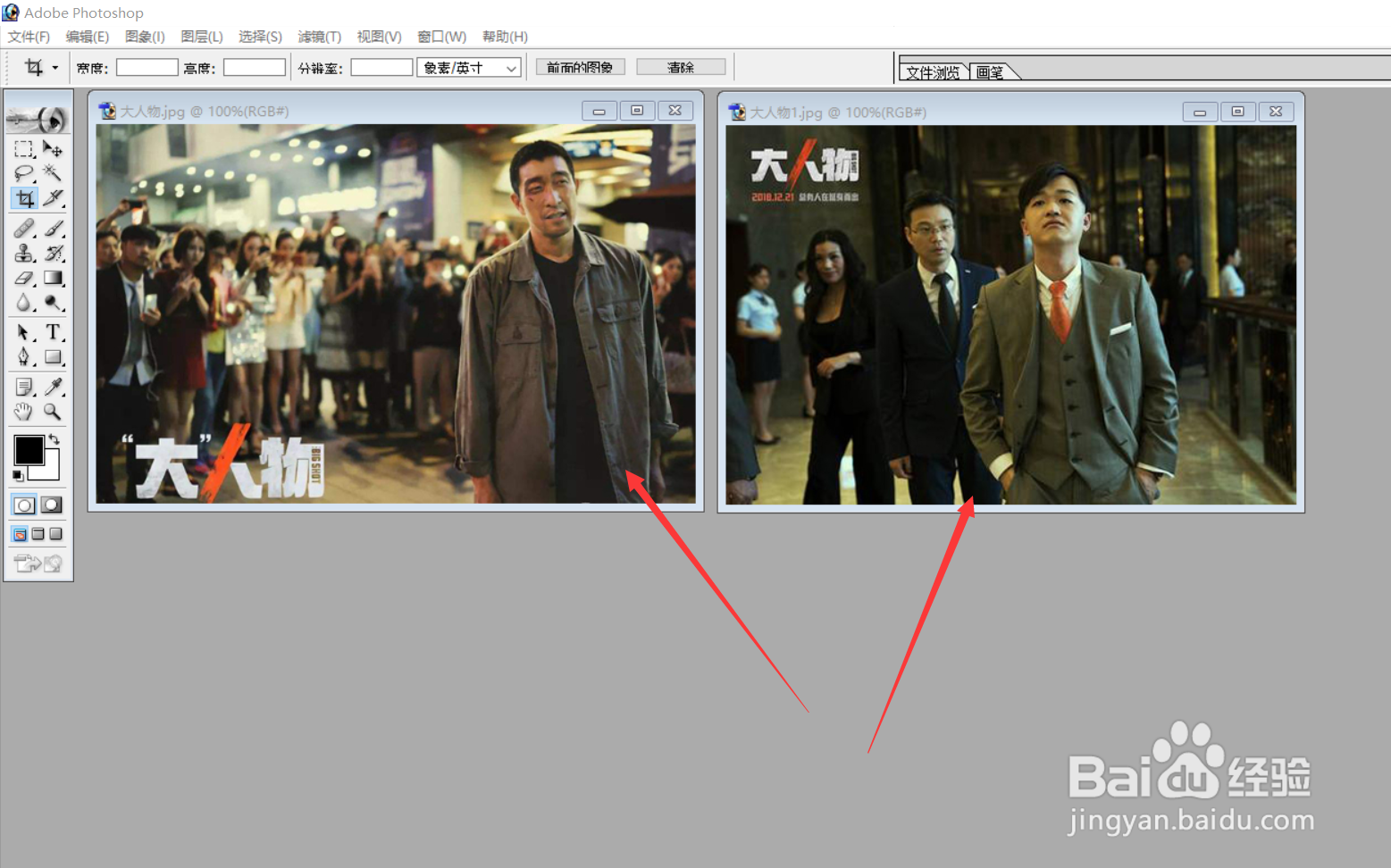Select the Eraser tool
This screenshot has height=868, width=1391.
click(24, 278)
